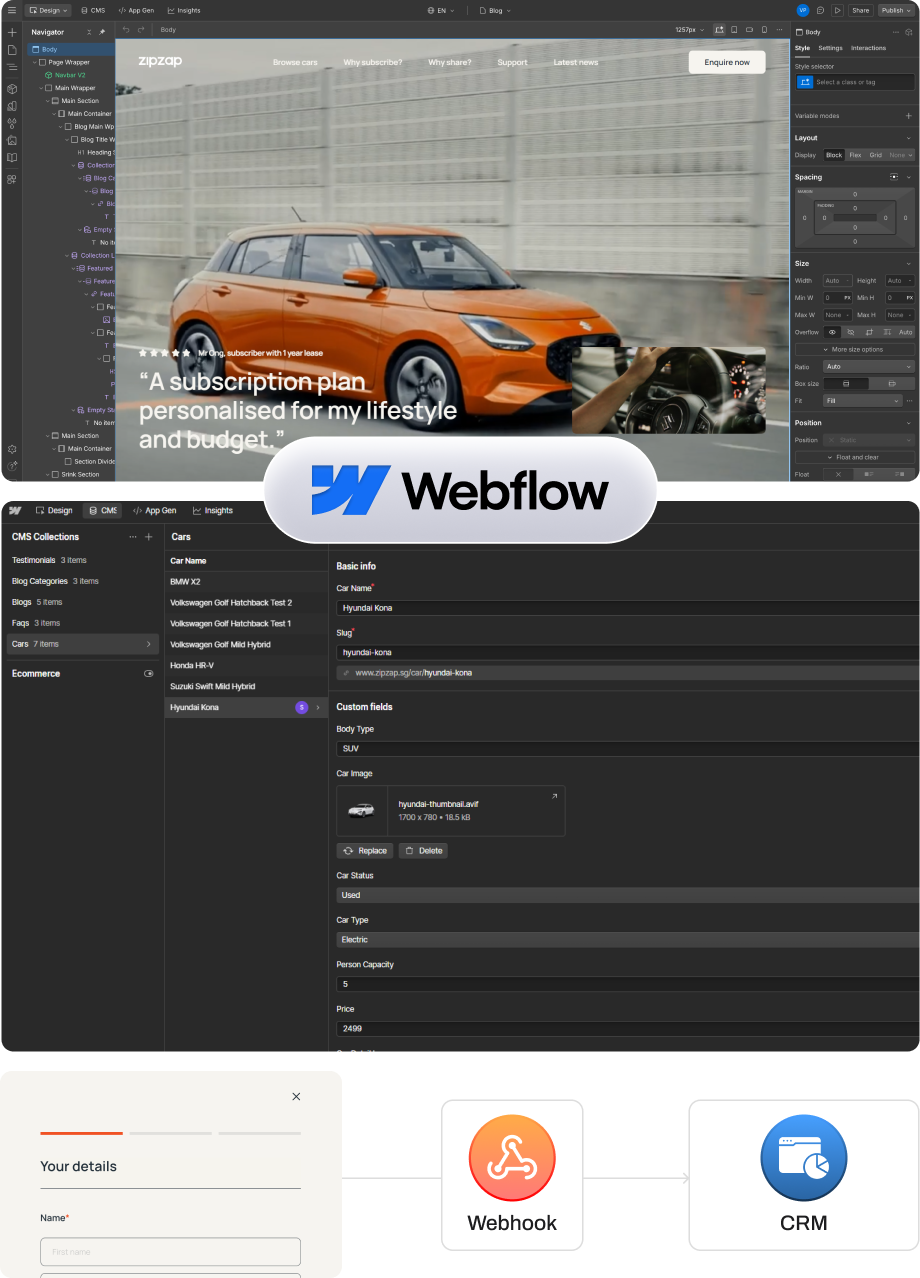
Task: Open the comments icon beside the VP avatar
Action: tap(820, 10)
